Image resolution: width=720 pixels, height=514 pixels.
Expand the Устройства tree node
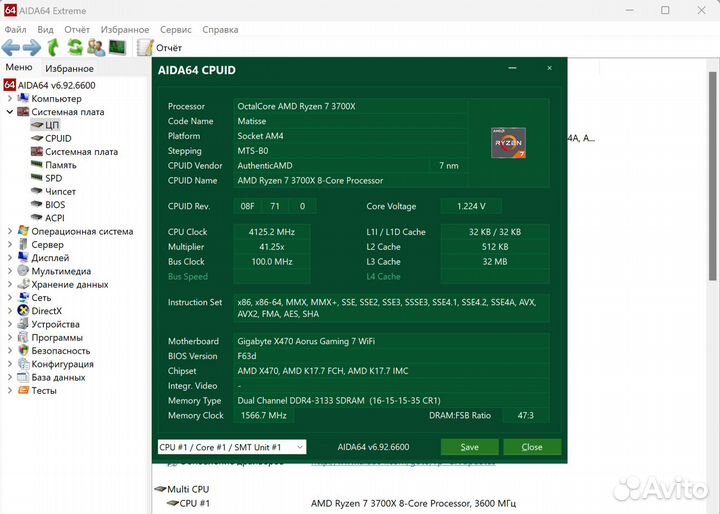tap(10, 324)
